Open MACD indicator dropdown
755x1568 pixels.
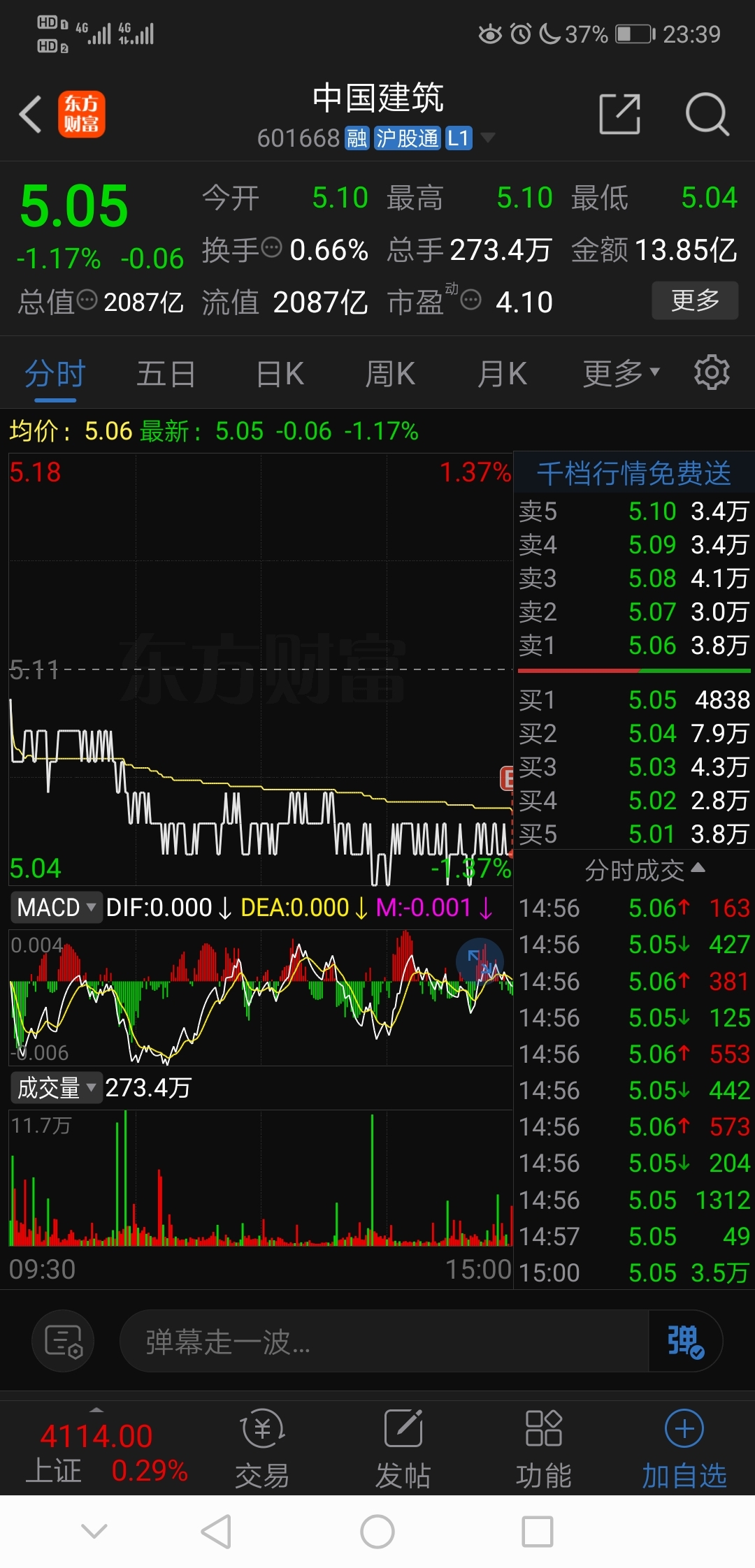click(x=57, y=908)
